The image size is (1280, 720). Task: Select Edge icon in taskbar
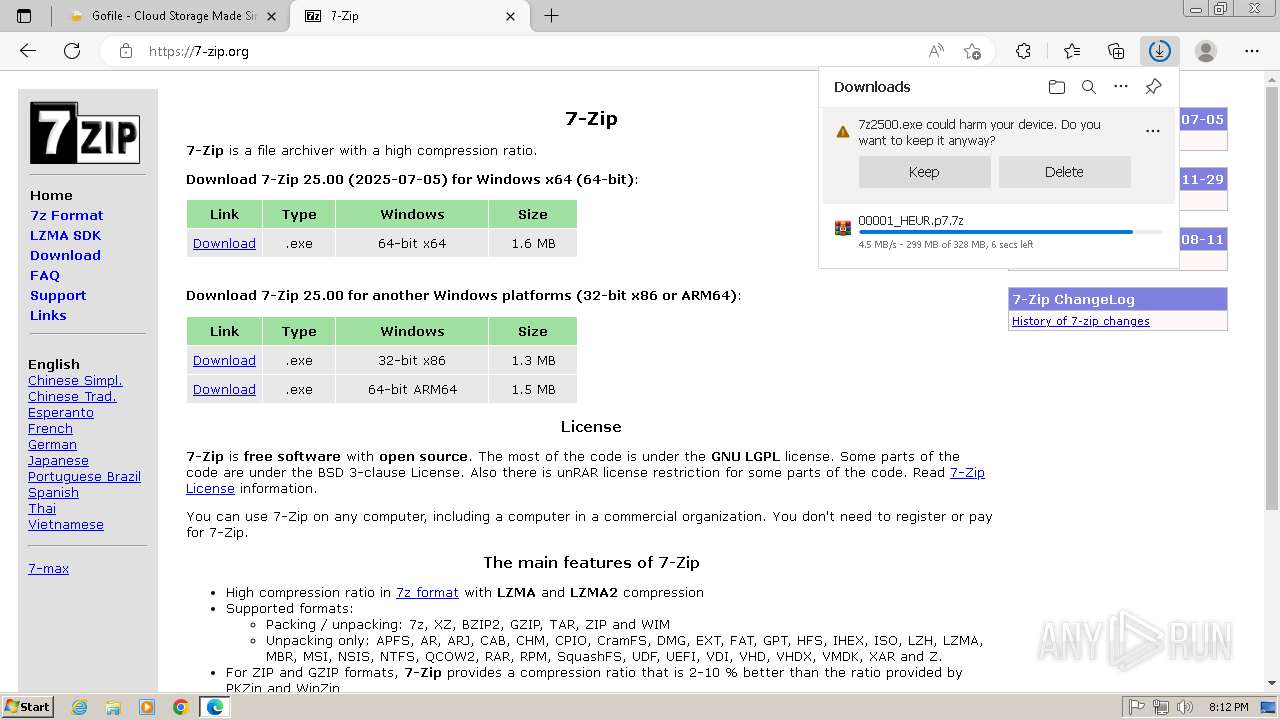[215, 707]
